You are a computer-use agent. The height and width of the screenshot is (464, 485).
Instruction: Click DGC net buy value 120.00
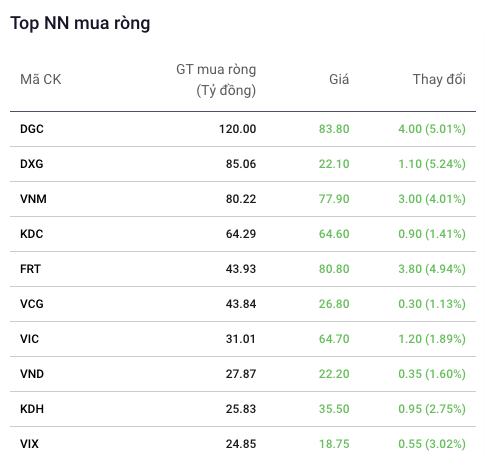[x=237, y=129]
